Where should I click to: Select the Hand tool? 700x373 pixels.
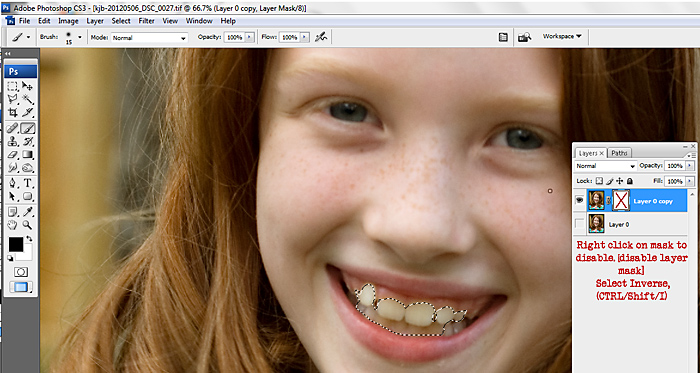pos(12,225)
